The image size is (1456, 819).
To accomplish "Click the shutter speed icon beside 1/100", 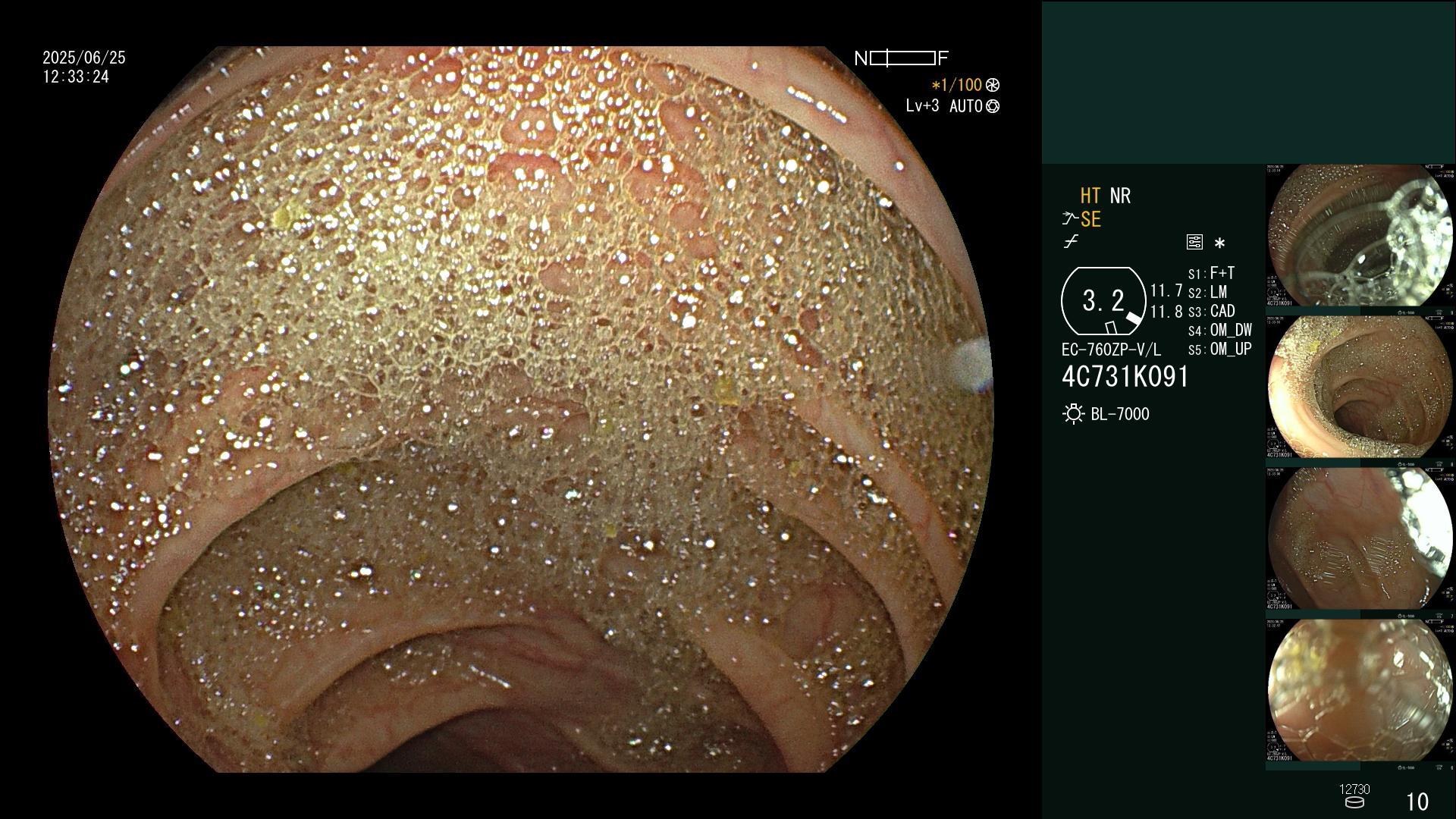I will 992,86.
